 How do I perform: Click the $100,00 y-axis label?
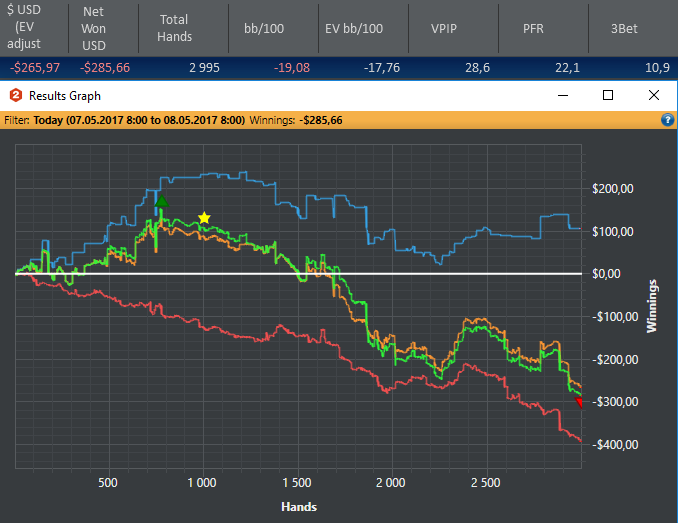(x=613, y=232)
